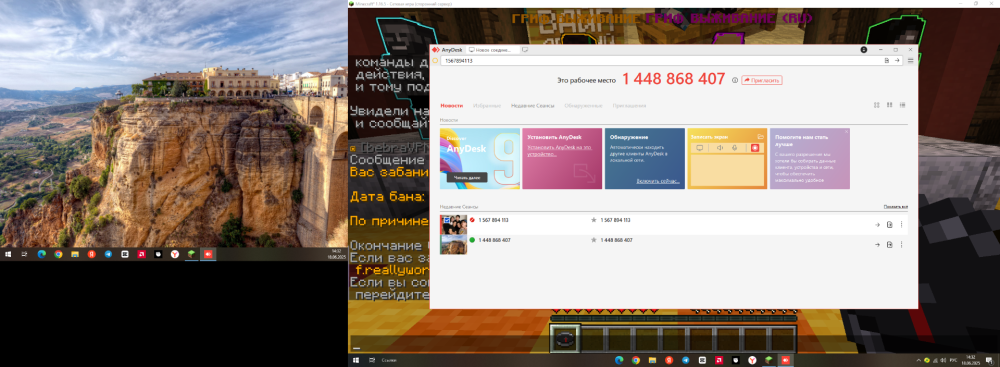
Task: Toggle favorite star for 1 567 894 113
Action: (x=594, y=220)
